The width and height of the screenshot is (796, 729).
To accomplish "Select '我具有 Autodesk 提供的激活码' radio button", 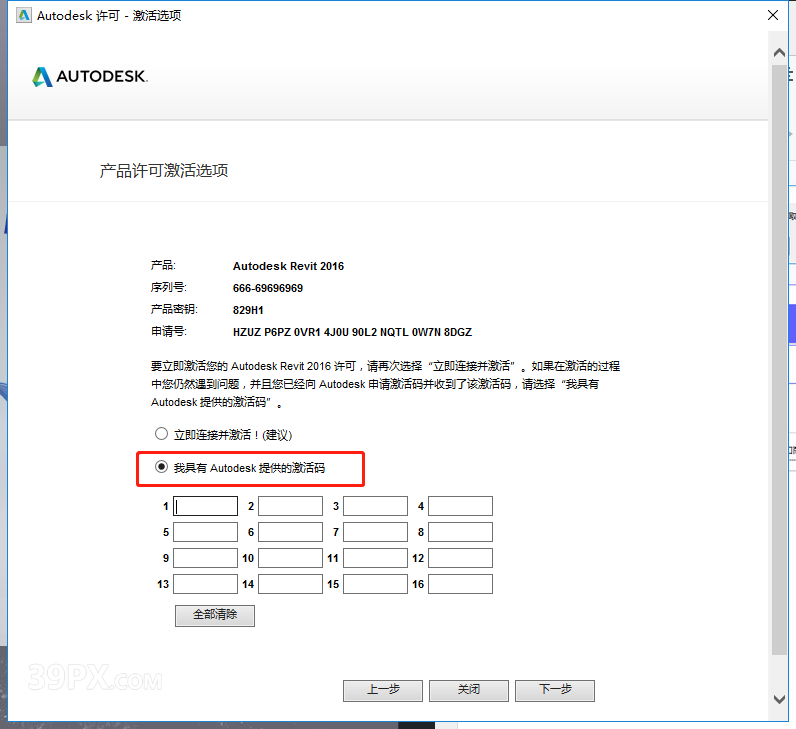I will [161, 467].
